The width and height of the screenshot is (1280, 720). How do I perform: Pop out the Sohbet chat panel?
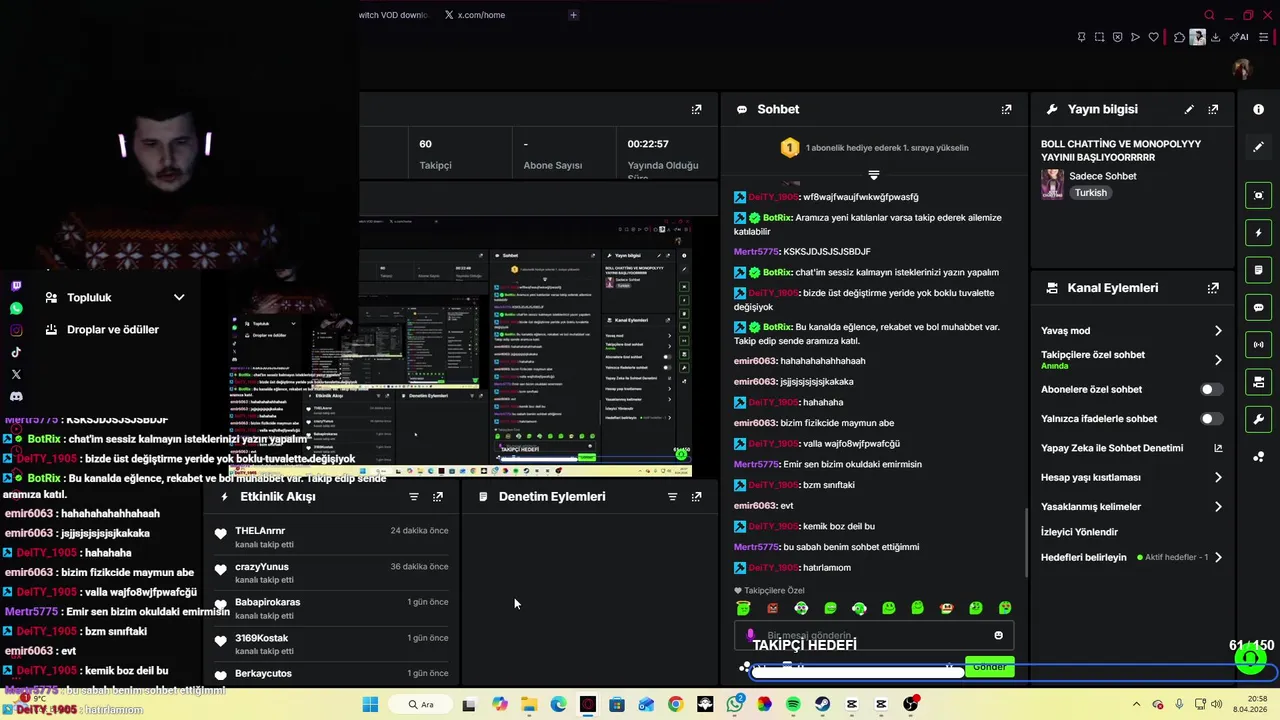pos(1006,109)
